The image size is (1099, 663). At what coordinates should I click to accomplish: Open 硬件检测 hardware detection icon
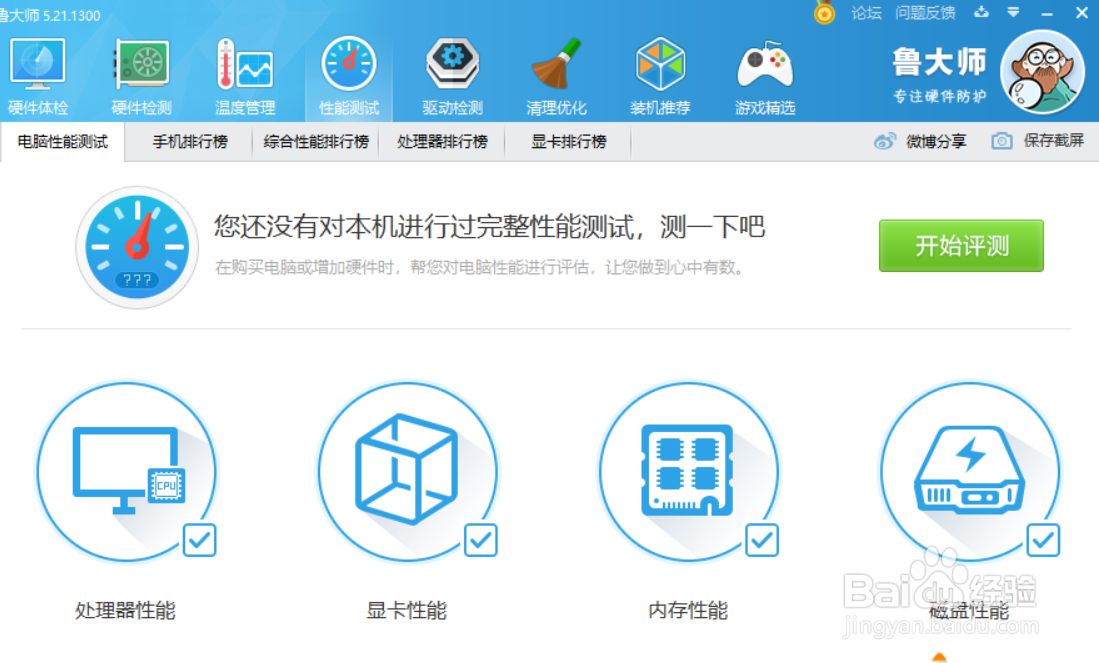click(x=142, y=65)
